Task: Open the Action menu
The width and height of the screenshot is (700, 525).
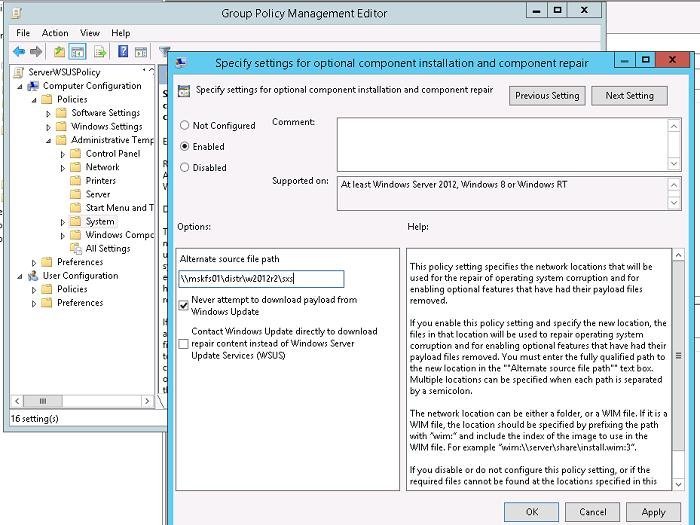Action: tap(55, 33)
